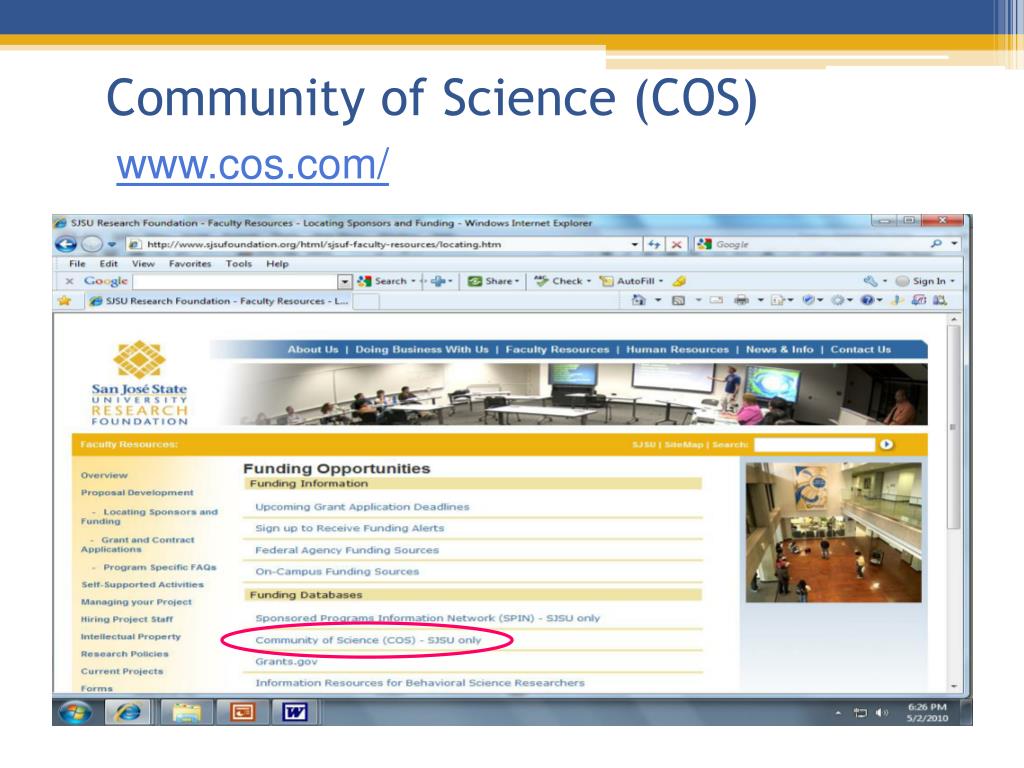Click inside the browser address bar

pyautogui.click(x=385, y=244)
